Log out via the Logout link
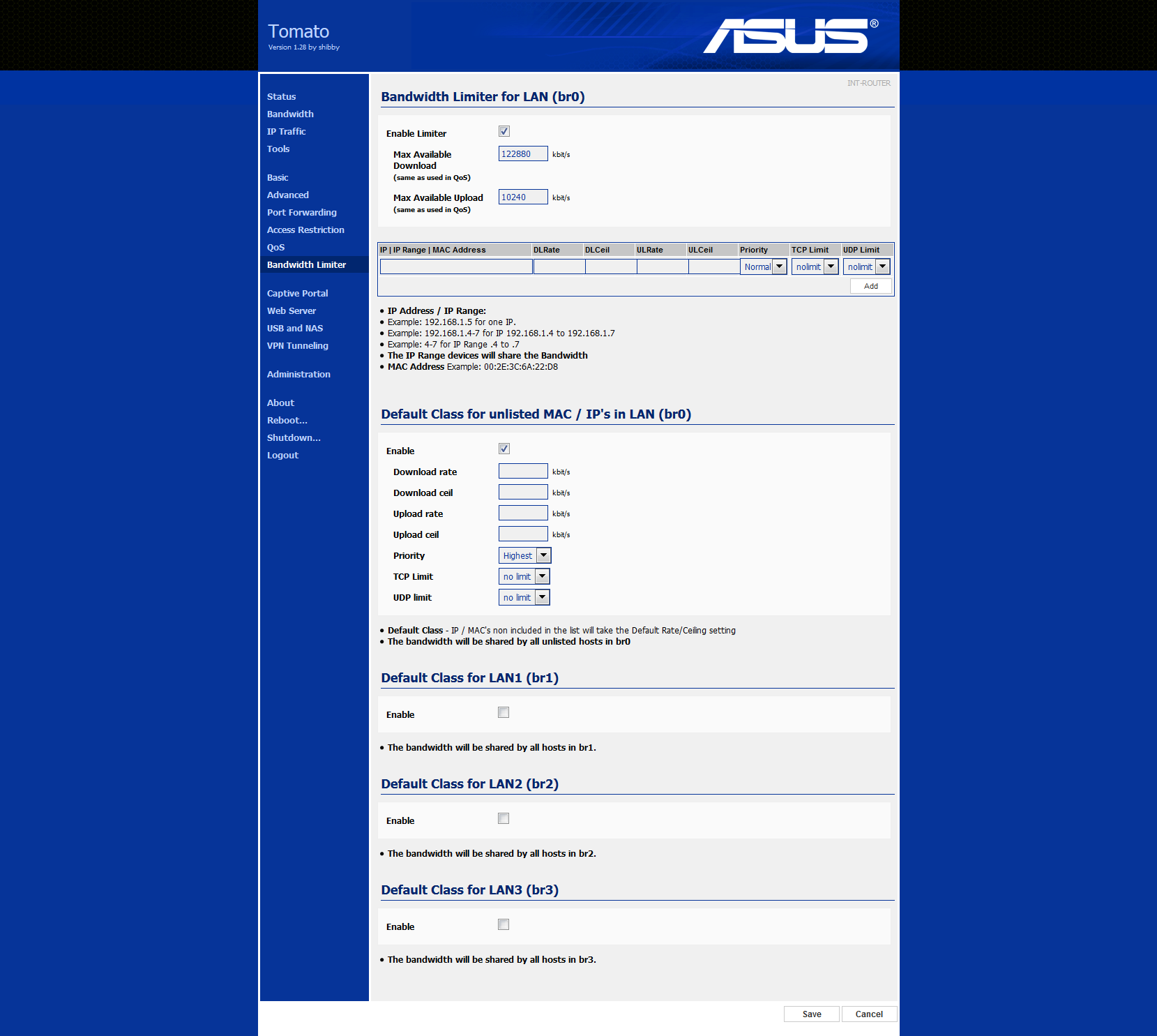The width and height of the screenshot is (1157, 1036). coord(282,455)
